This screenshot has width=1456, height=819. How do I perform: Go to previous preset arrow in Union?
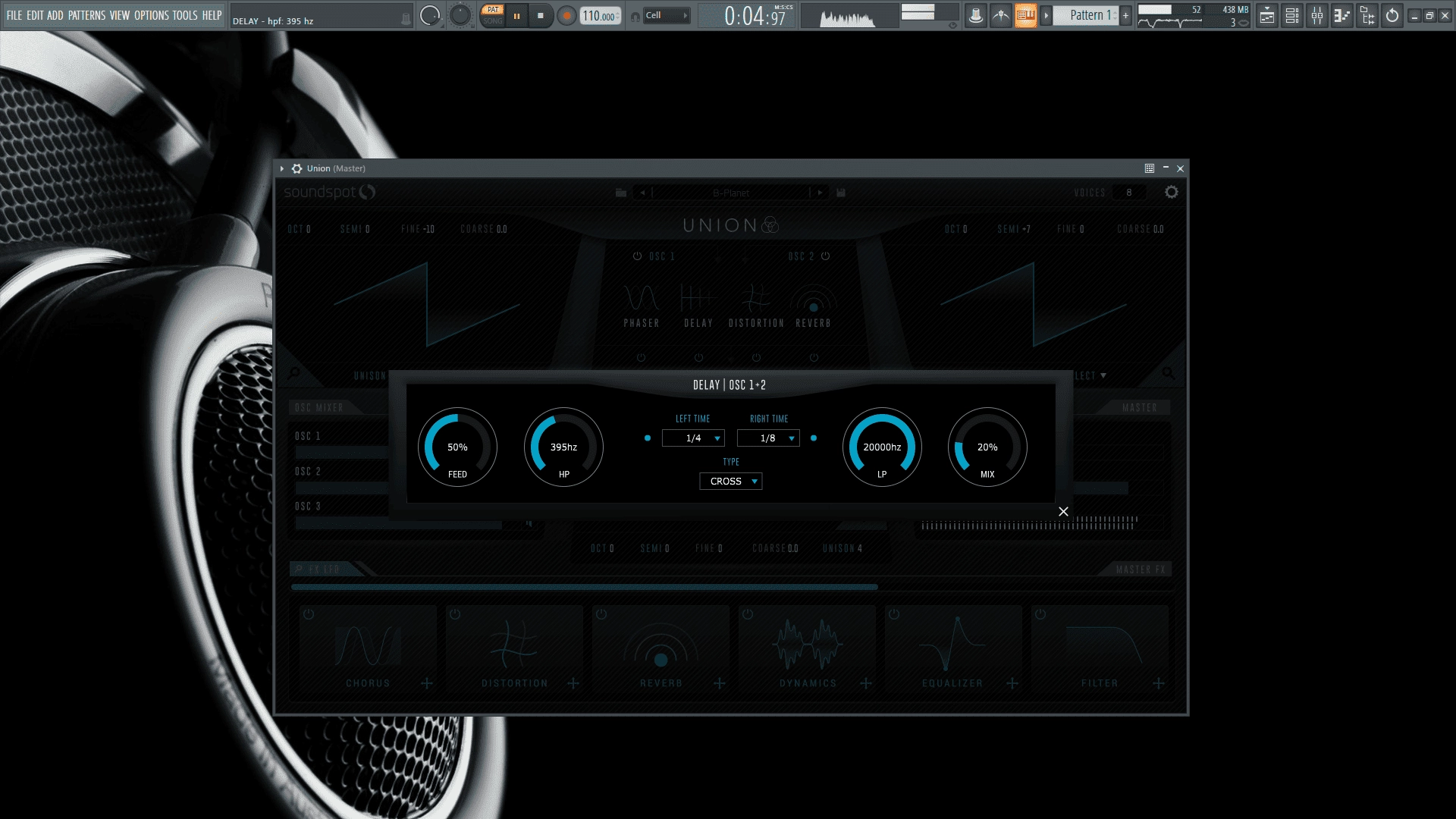(x=643, y=193)
